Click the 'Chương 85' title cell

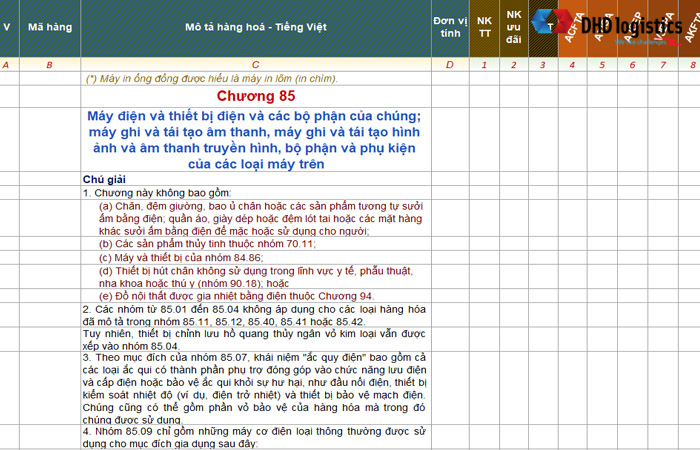tap(256, 96)
